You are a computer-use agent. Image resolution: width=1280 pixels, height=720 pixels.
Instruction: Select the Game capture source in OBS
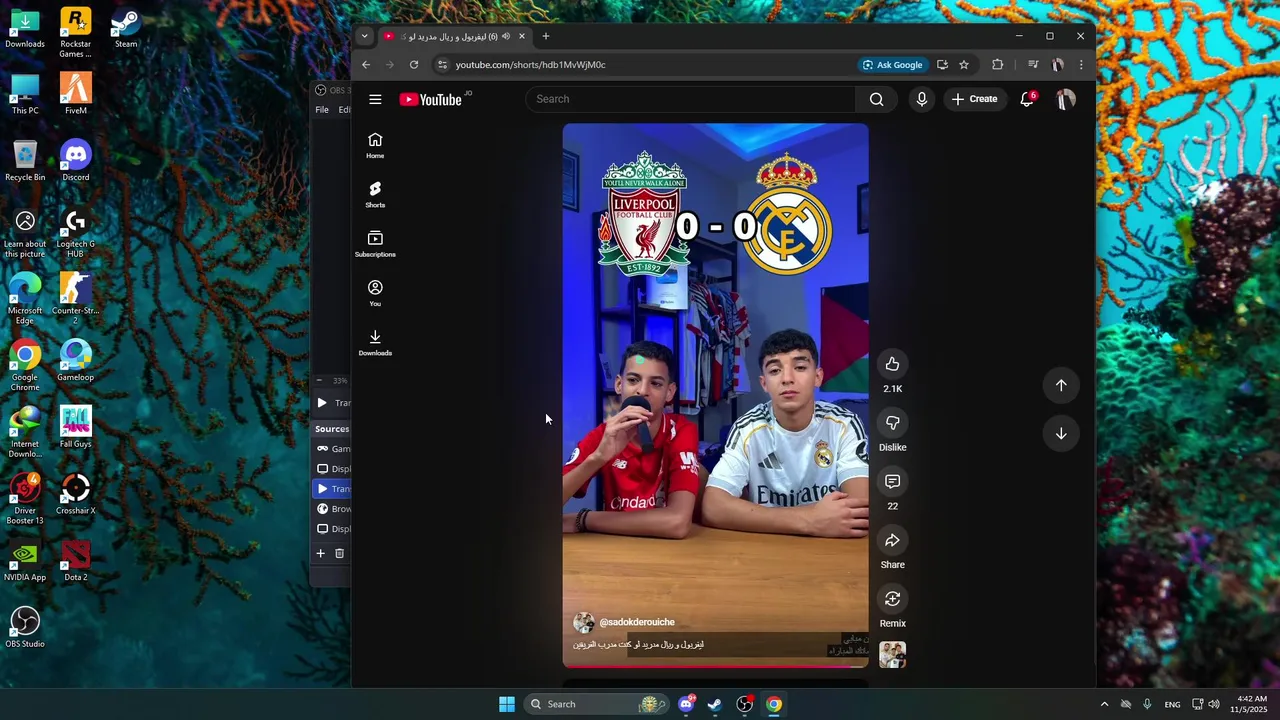[333, 449]
